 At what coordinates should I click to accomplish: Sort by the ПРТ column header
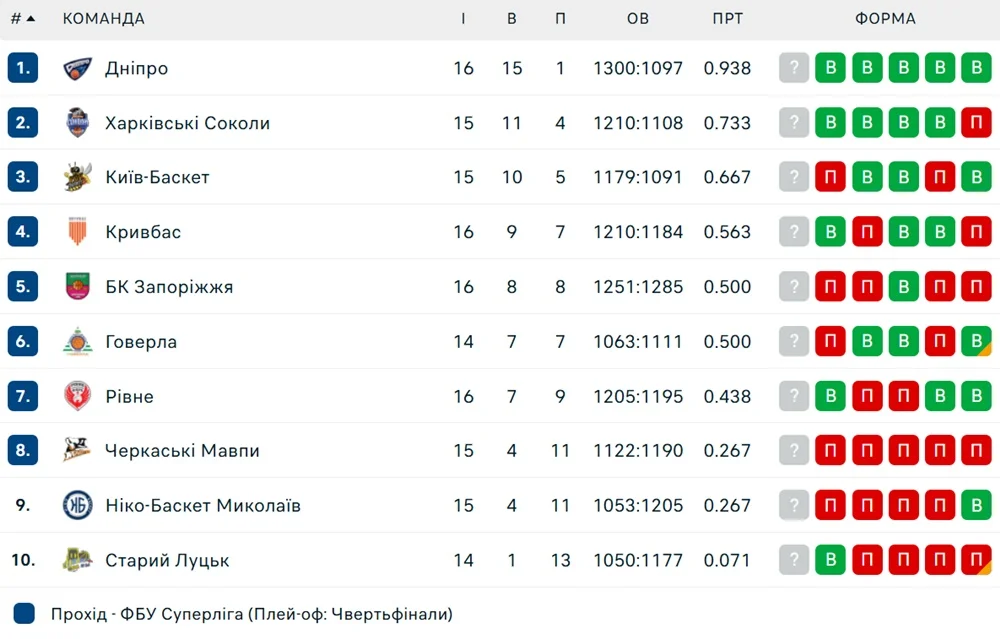point(727,18)
